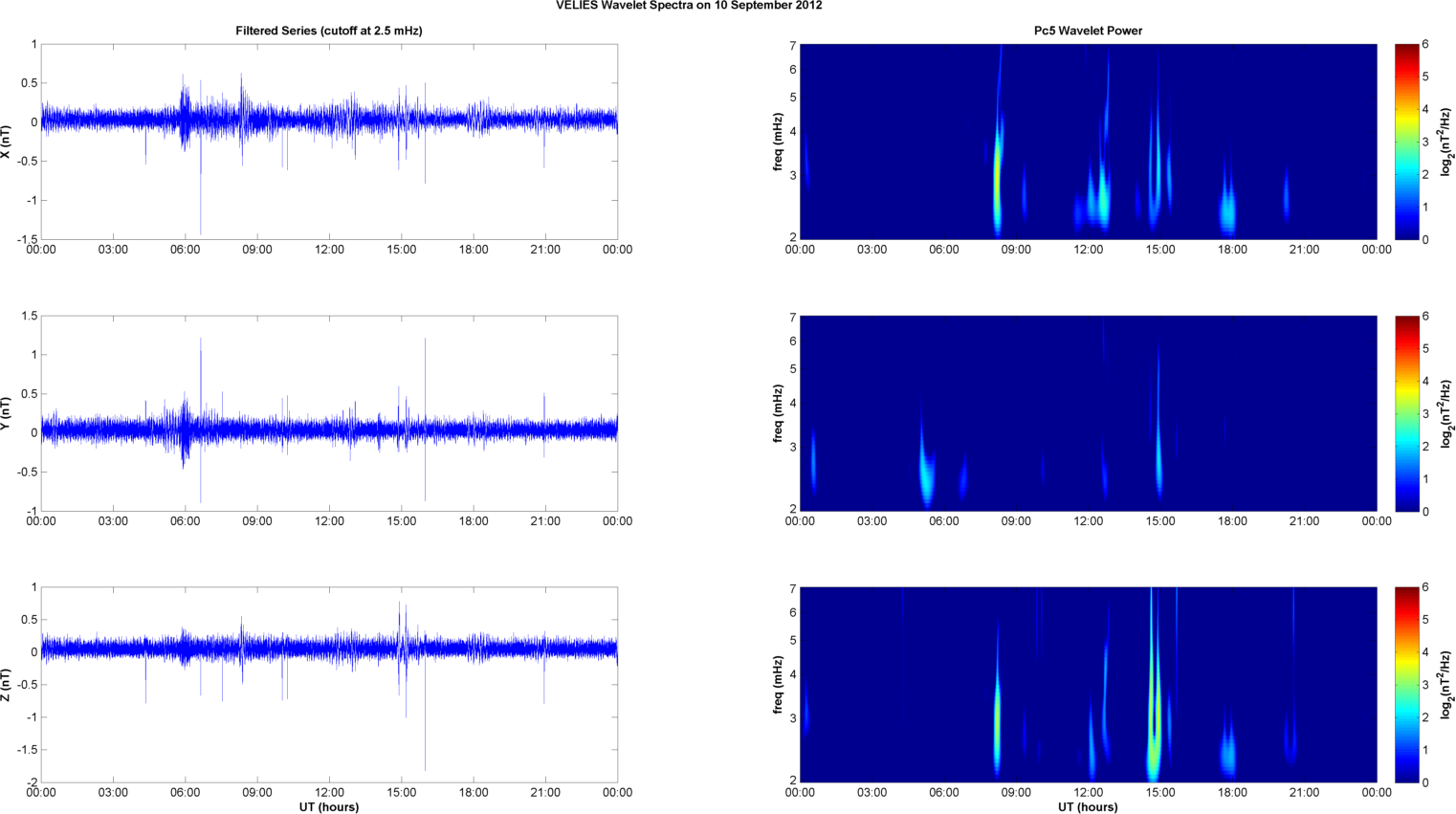Click 'UT (hours)' label below the Z series

329,807
